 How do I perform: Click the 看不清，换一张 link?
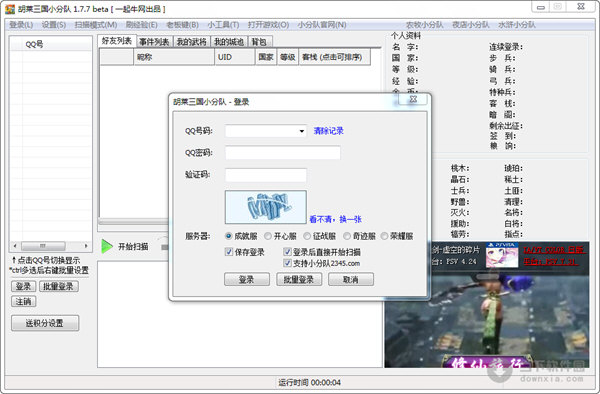[335, 219]
